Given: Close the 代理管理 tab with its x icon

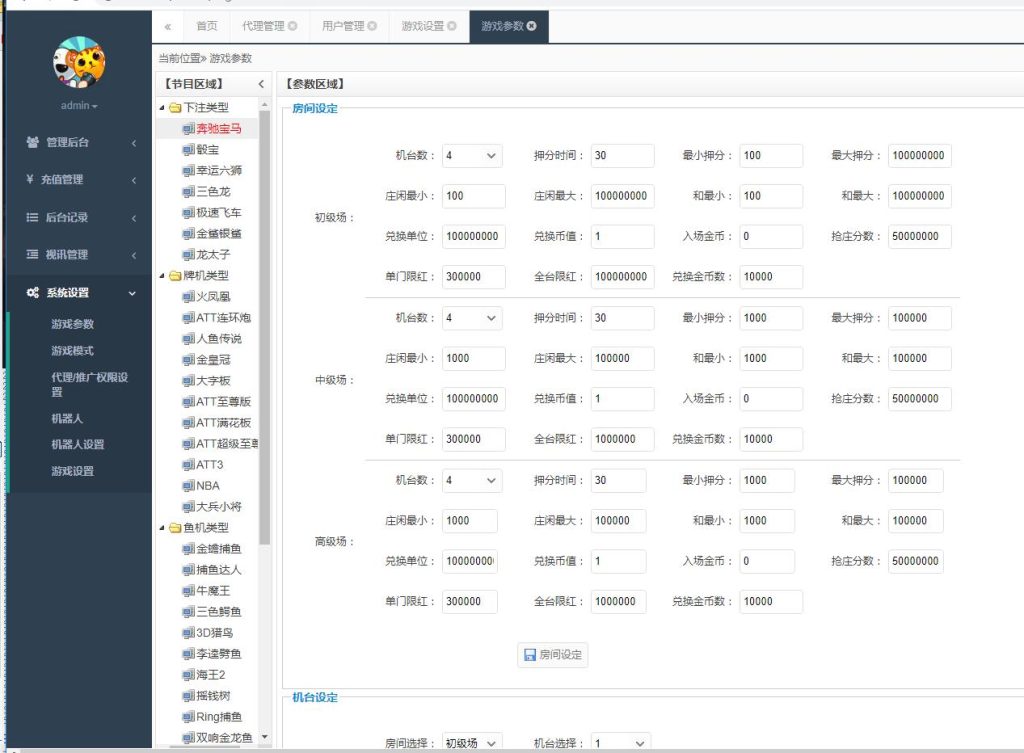Looking at the screenshot, I should (x=293, y=26).
